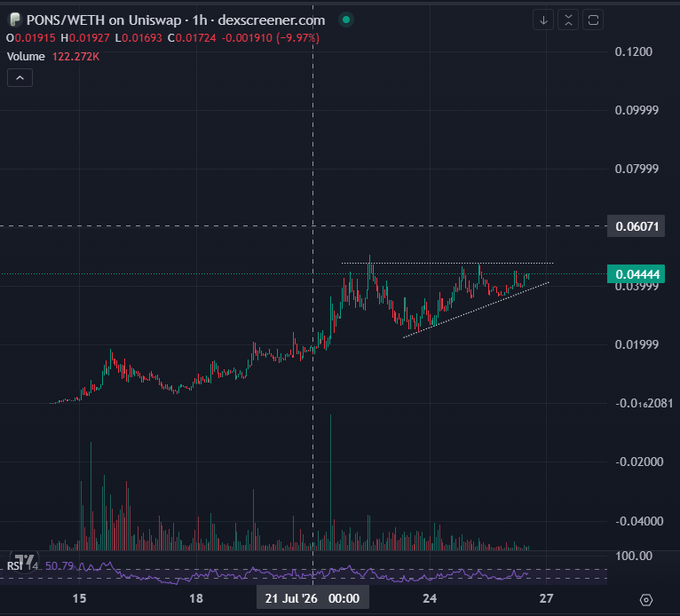Open chart settings gear at bottom right
Image resolution: width=680 pixels, height=616 pixels.
(x=646, y=600)
